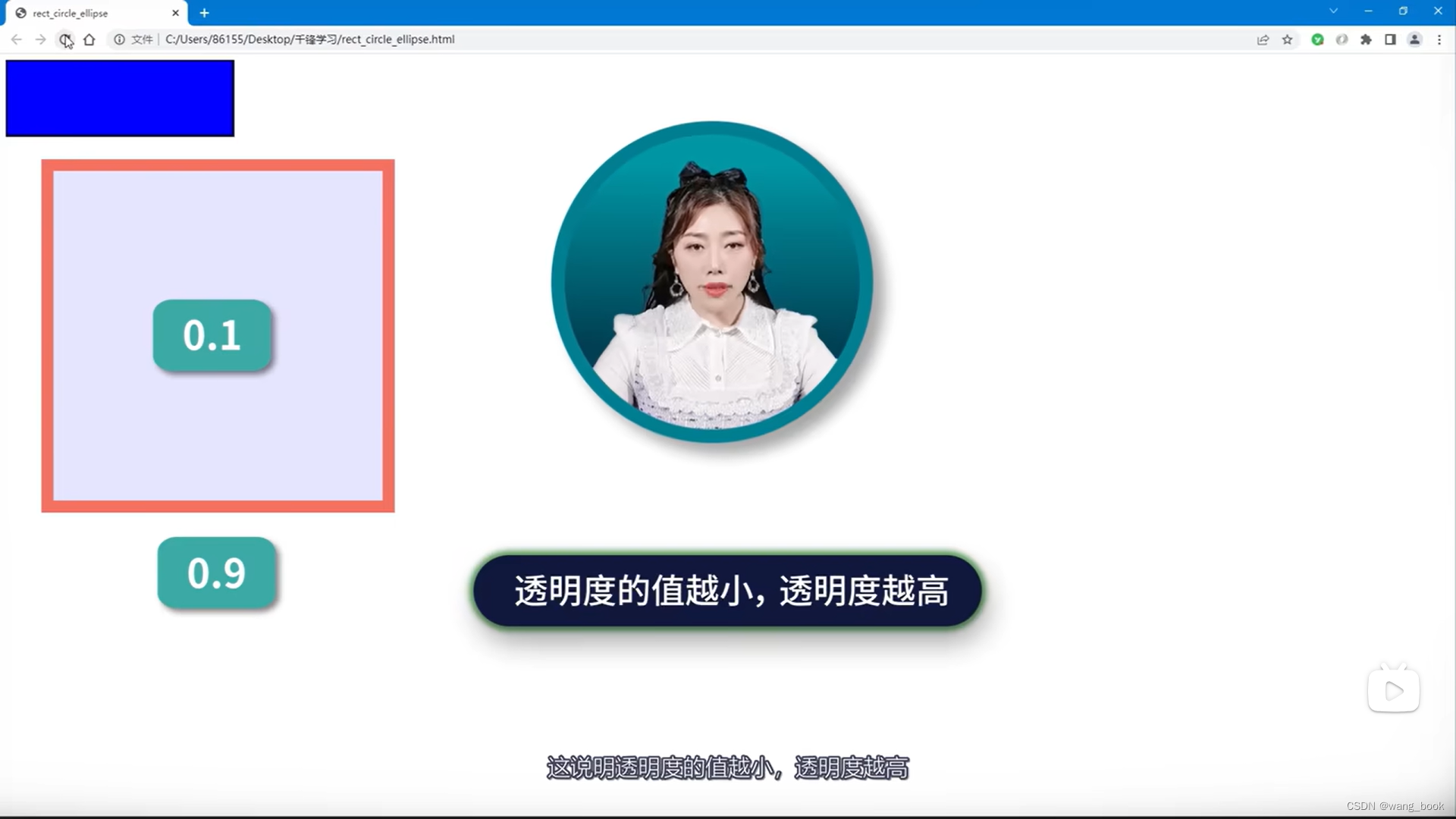Reload the rect_circle_ellipse page
The image size is (1456, 819).
65,39
